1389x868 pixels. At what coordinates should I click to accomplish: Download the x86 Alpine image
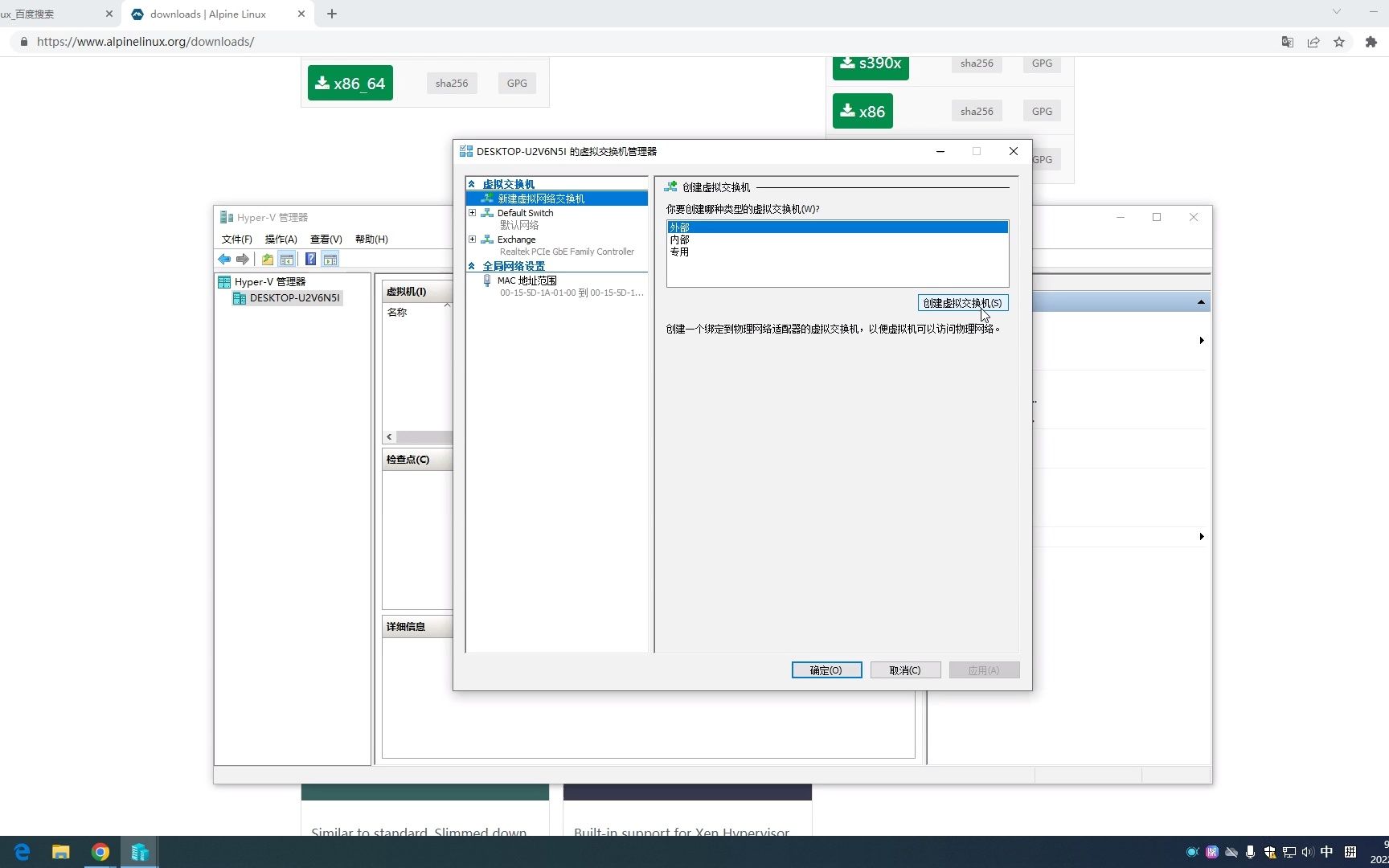point(862,111)
